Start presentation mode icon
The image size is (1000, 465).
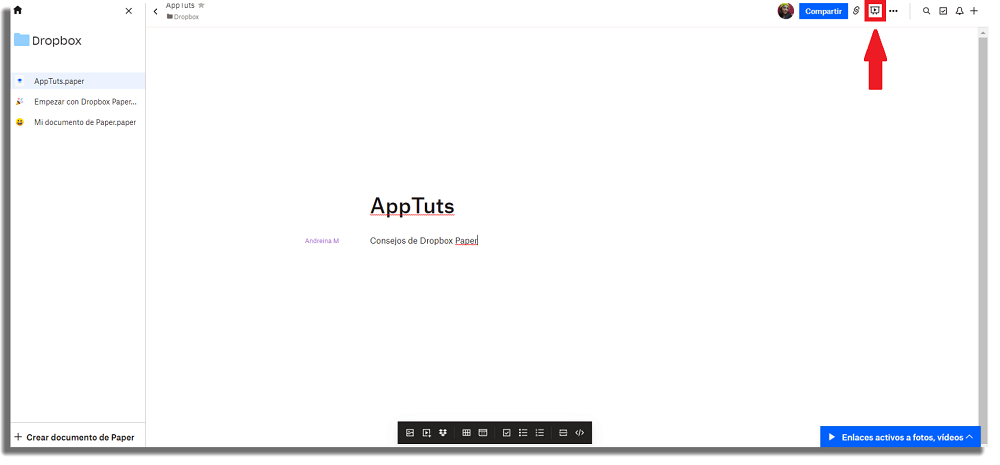point(875,11)
